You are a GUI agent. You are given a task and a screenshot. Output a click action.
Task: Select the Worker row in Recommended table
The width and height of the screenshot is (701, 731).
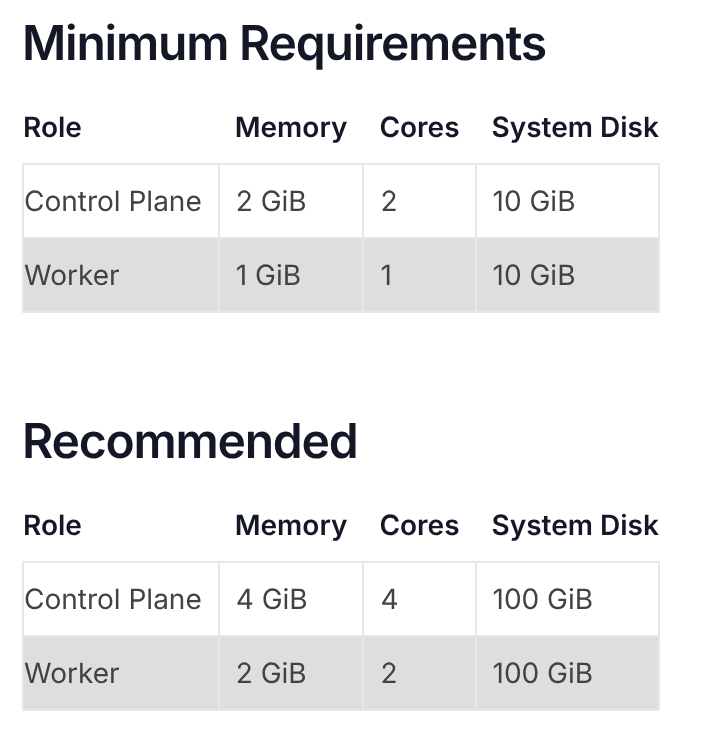coord(72,673)
